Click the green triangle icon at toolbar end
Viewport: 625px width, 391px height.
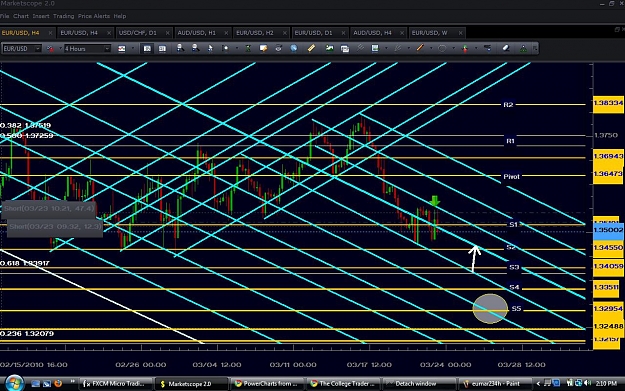(x=523, y=48)
